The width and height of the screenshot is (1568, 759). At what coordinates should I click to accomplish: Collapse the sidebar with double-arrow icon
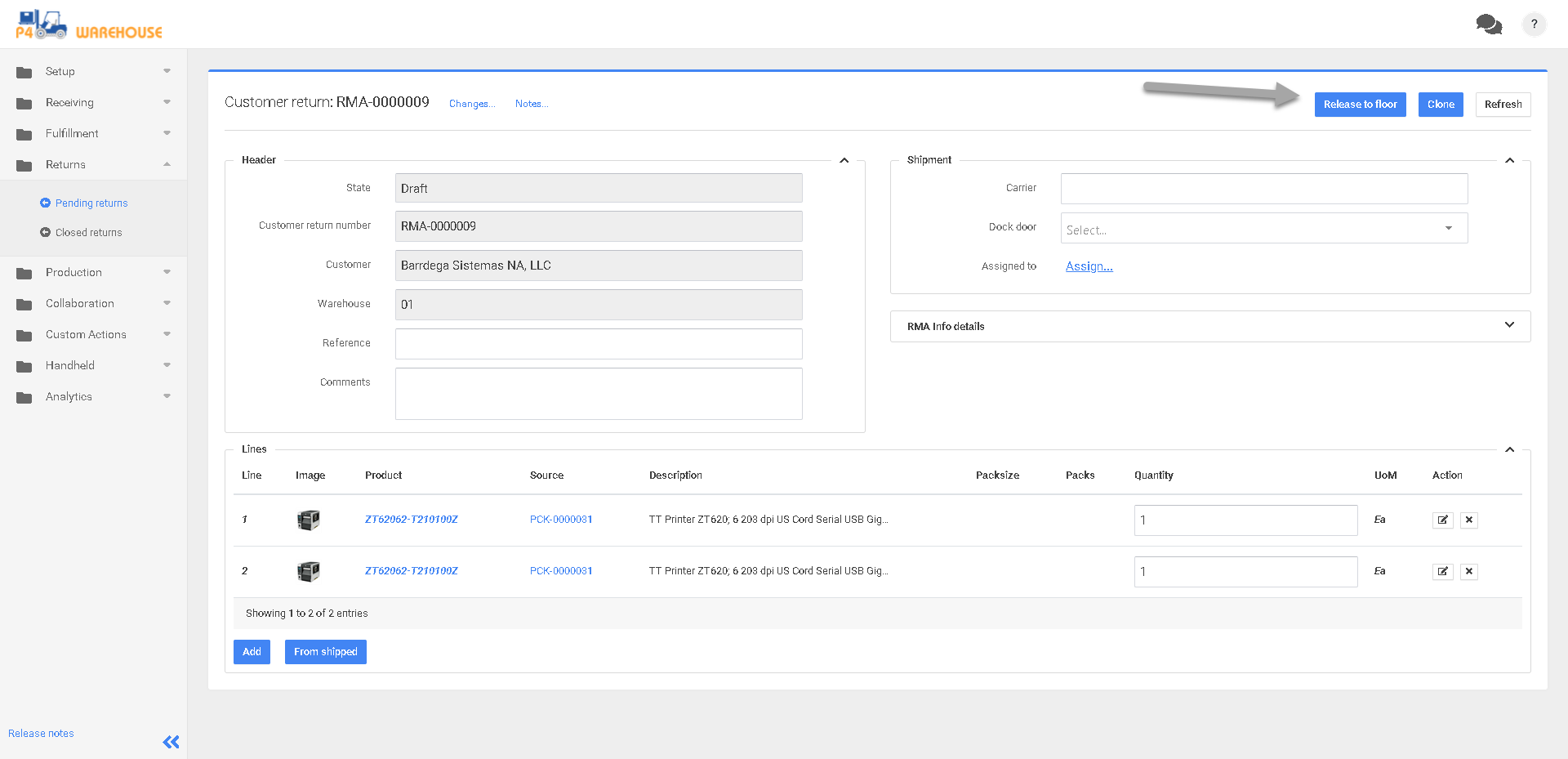[171, 742]
